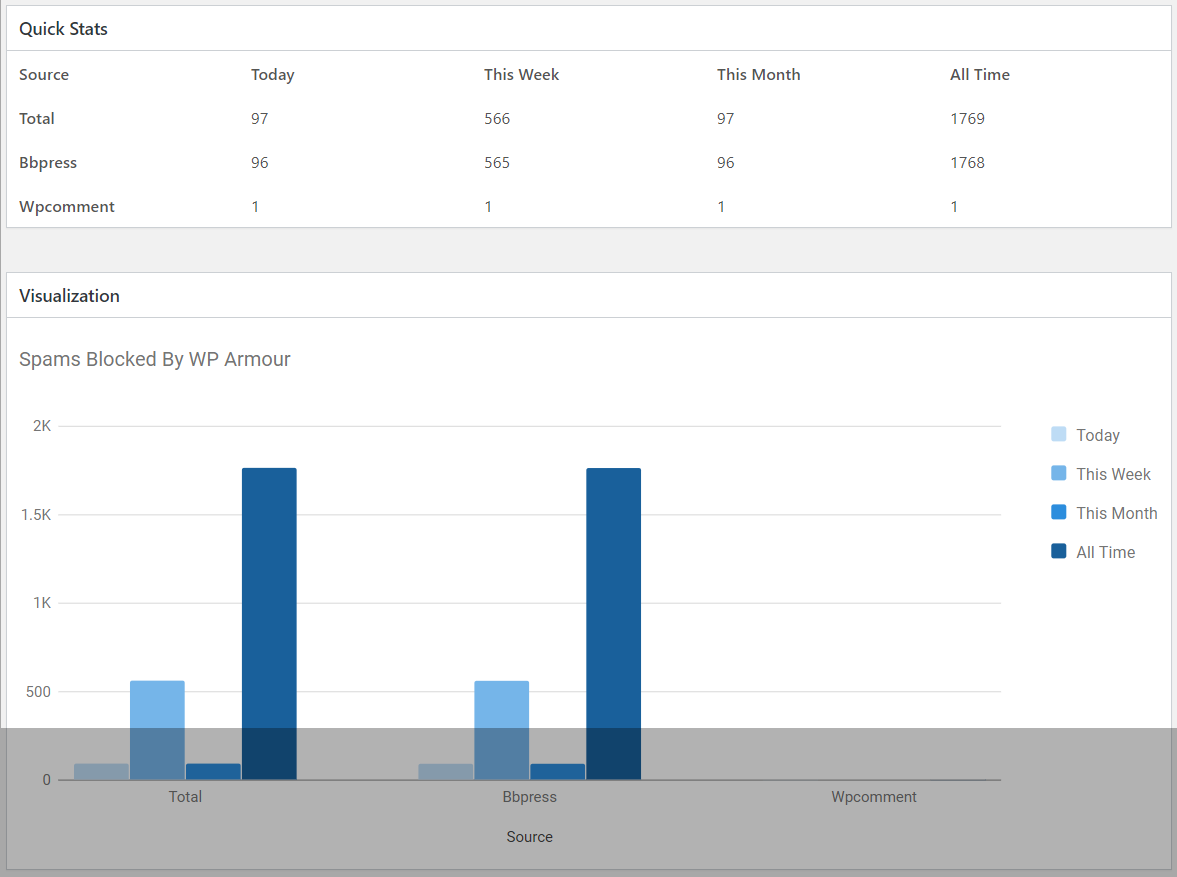The image size is (1177, 877).
Task: Click the Wpcomment This Month link
Action: [x=721, y=206]
